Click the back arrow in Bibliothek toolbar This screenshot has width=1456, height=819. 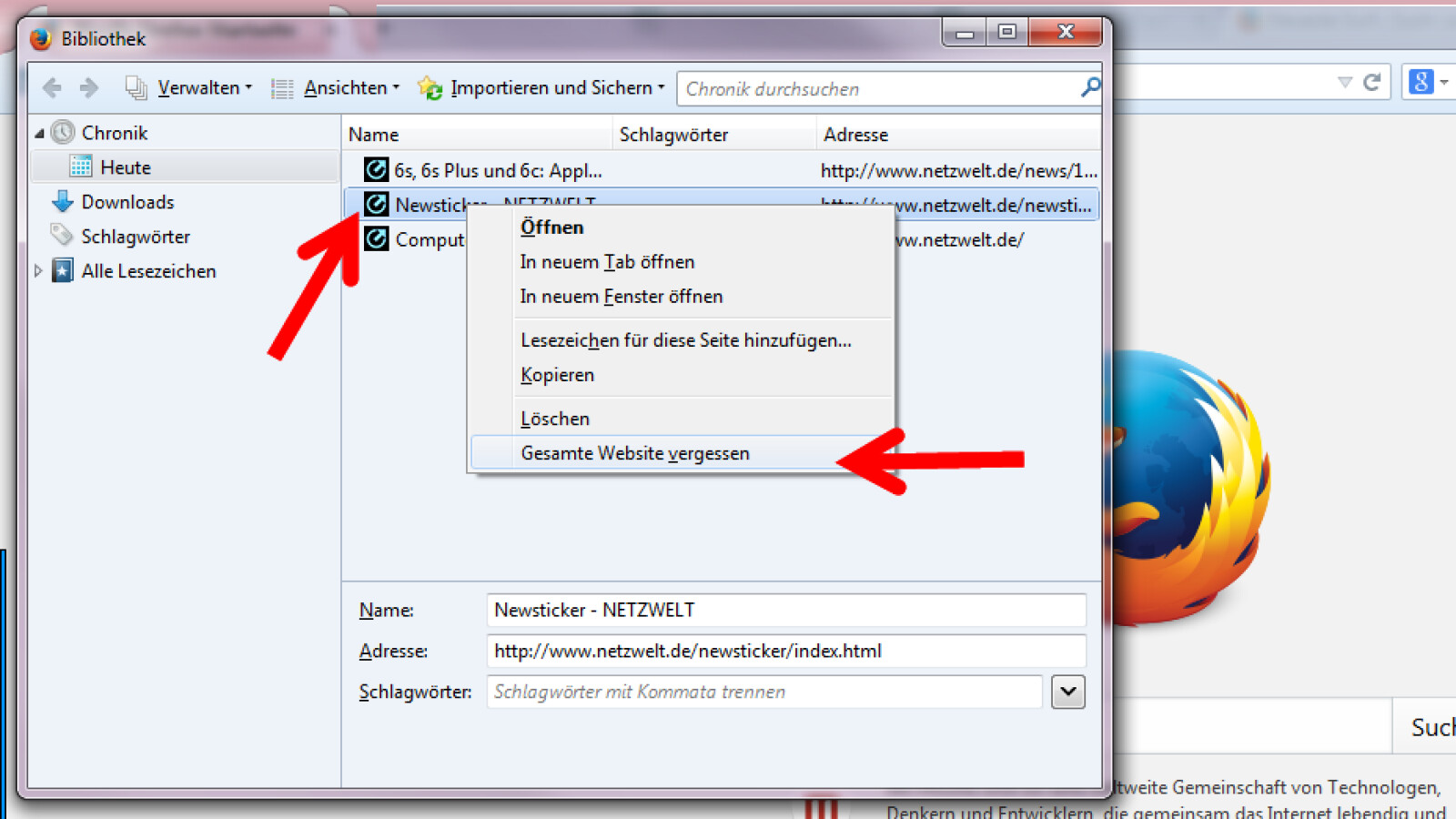(x=52, y=87)
